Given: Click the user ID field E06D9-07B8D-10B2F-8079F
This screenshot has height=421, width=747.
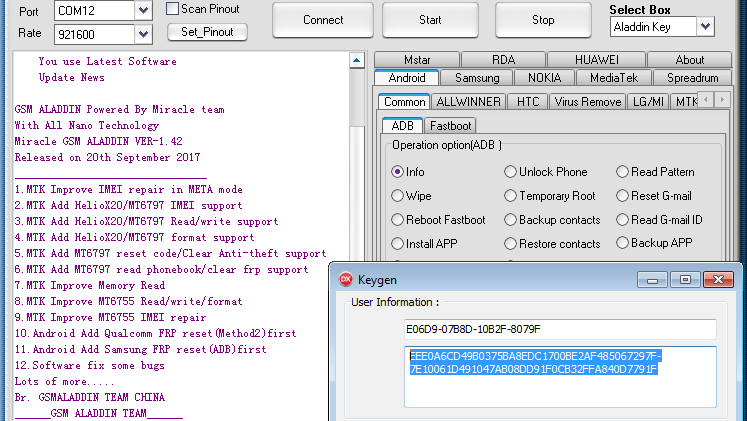Looking at the screenshot, I should pyautogui.click(x=560, y=329).
